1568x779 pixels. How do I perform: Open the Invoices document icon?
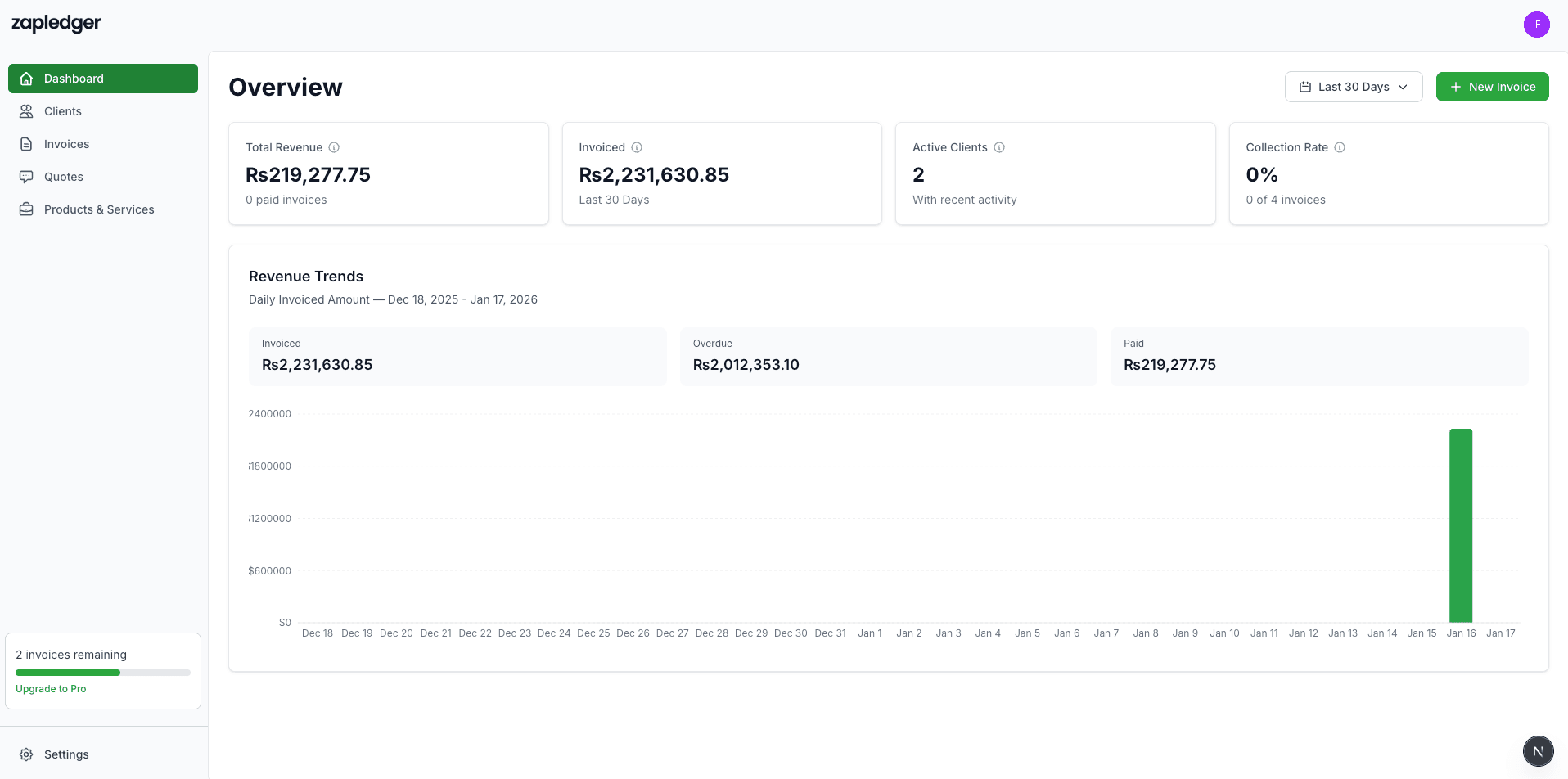[x=27, y=144]
